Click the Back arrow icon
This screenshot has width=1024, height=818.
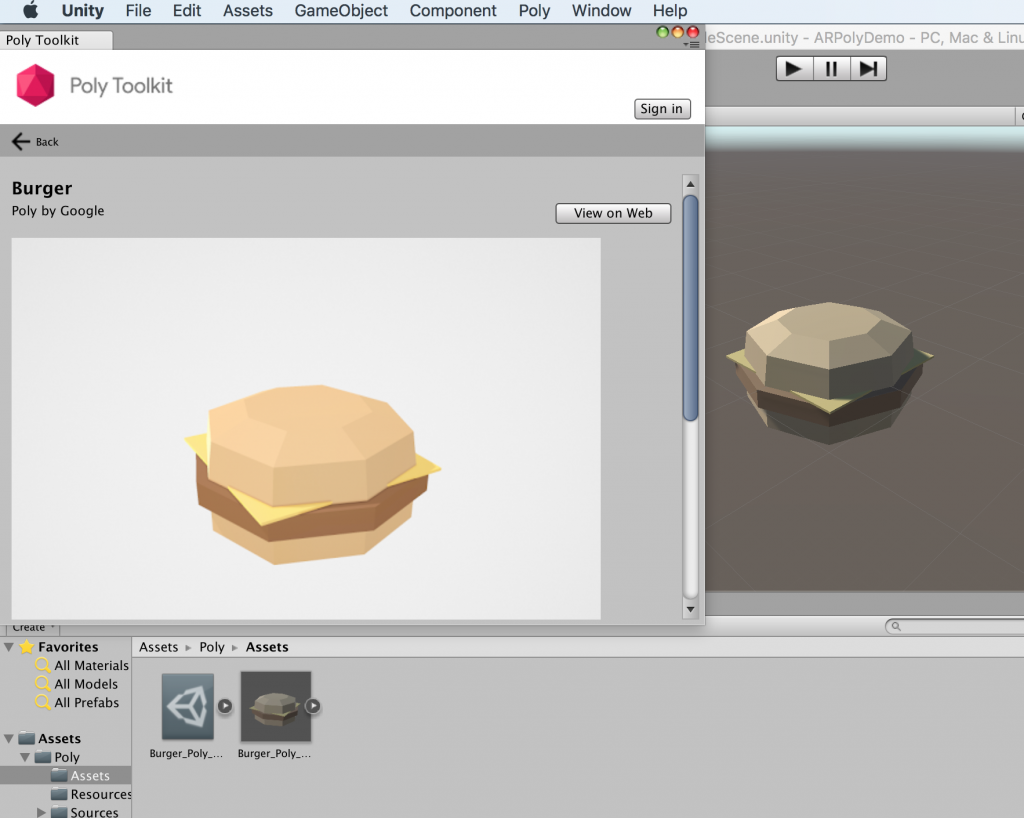point(21,142)
